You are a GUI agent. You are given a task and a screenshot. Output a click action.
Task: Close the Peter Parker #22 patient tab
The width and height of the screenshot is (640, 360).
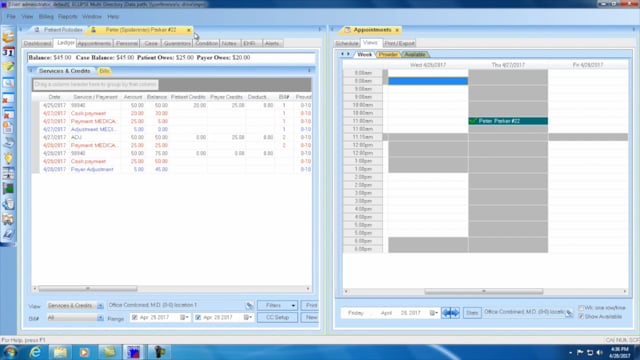point(189,30)
